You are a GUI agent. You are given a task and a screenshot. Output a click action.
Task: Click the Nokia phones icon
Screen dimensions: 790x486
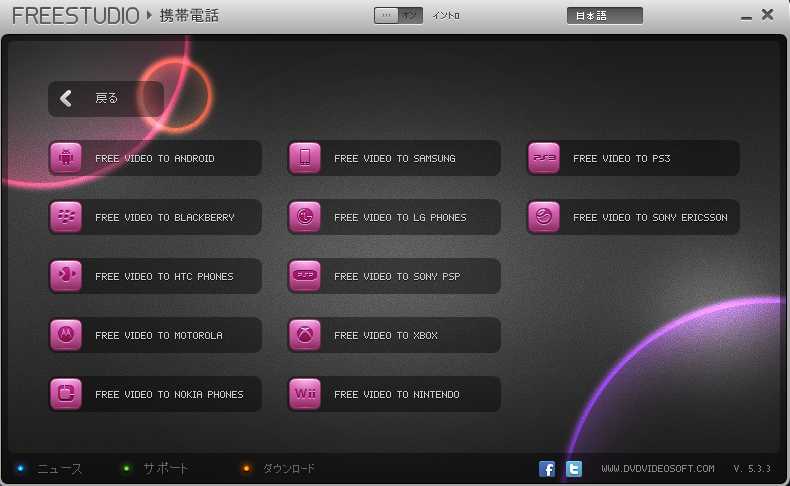(x=66, y=394)
